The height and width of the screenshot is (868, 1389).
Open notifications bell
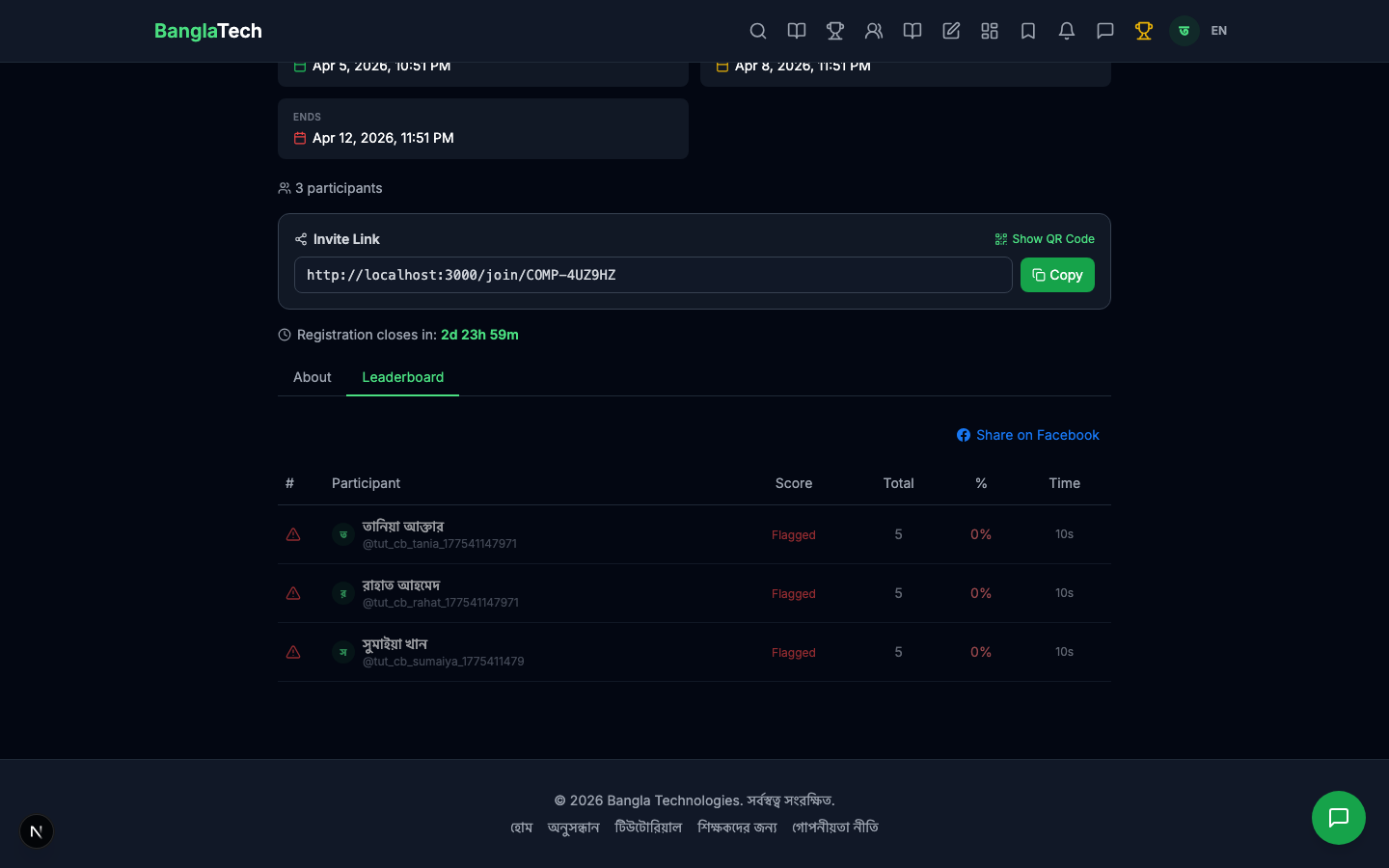pyautogui.click(x=1067, y=31)
